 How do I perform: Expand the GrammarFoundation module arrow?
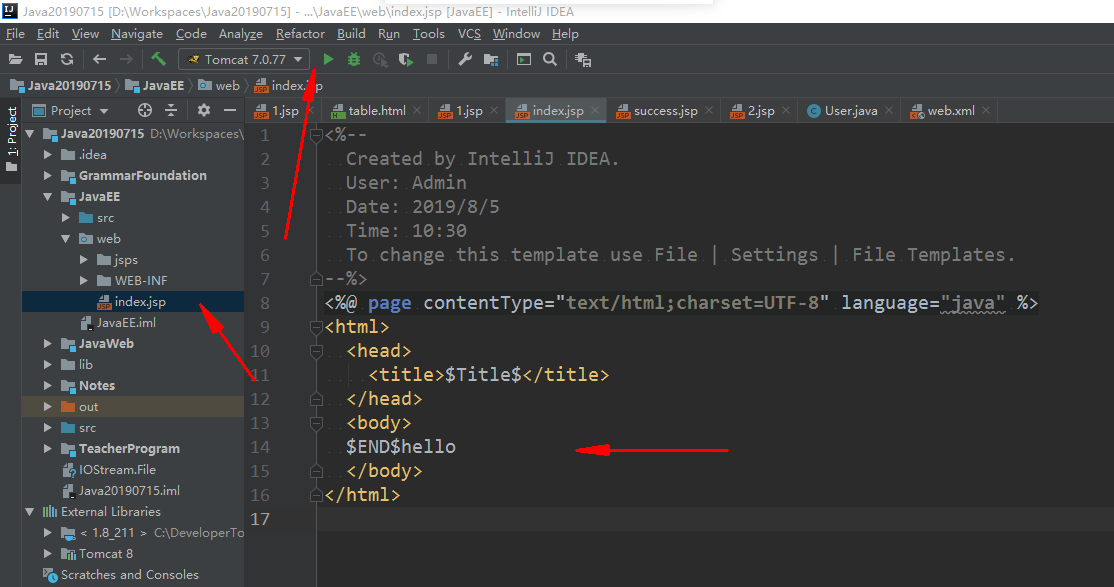tap(48, 176)
